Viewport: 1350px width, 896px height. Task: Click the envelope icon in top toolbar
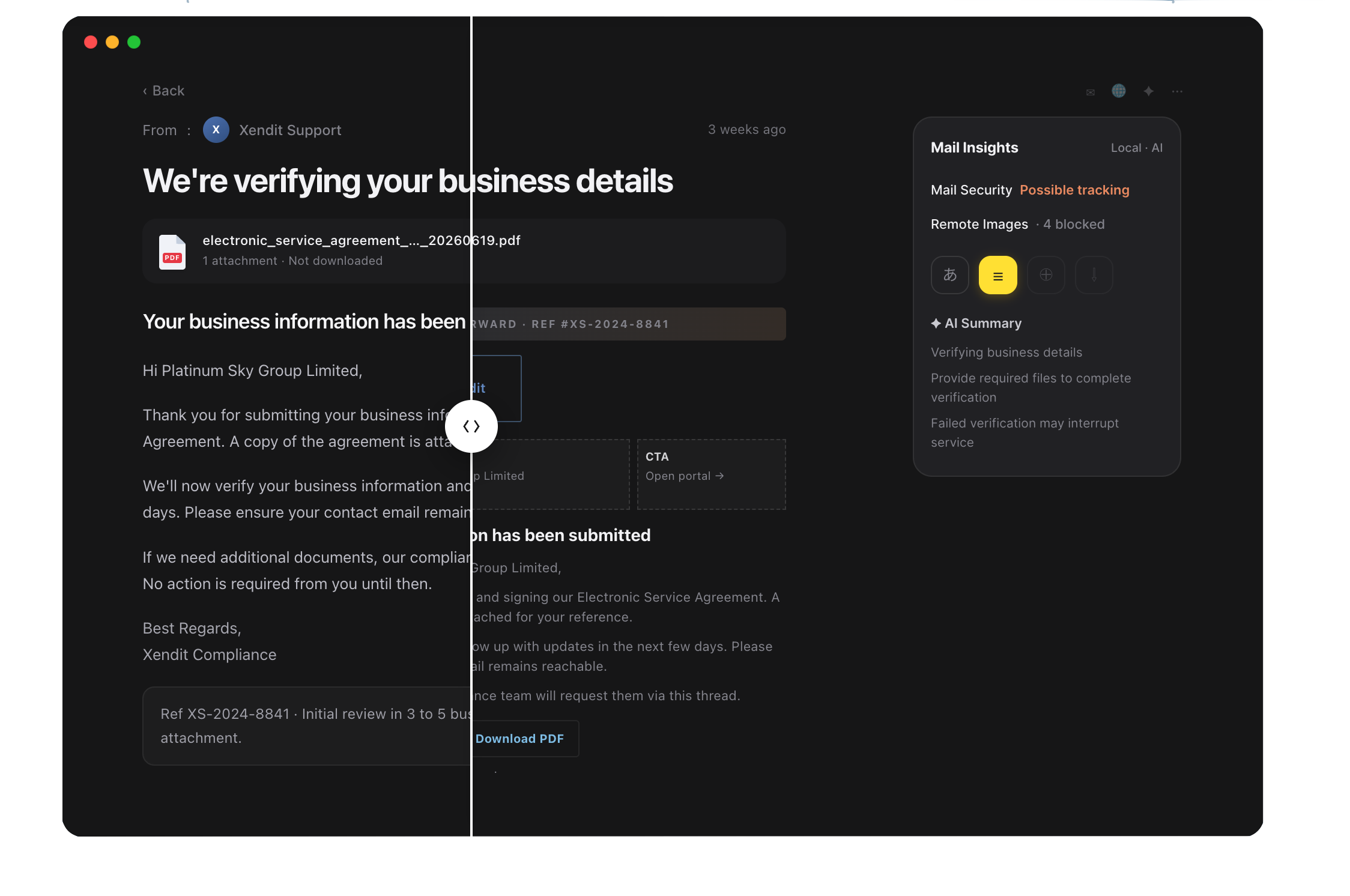[1091, 92]
